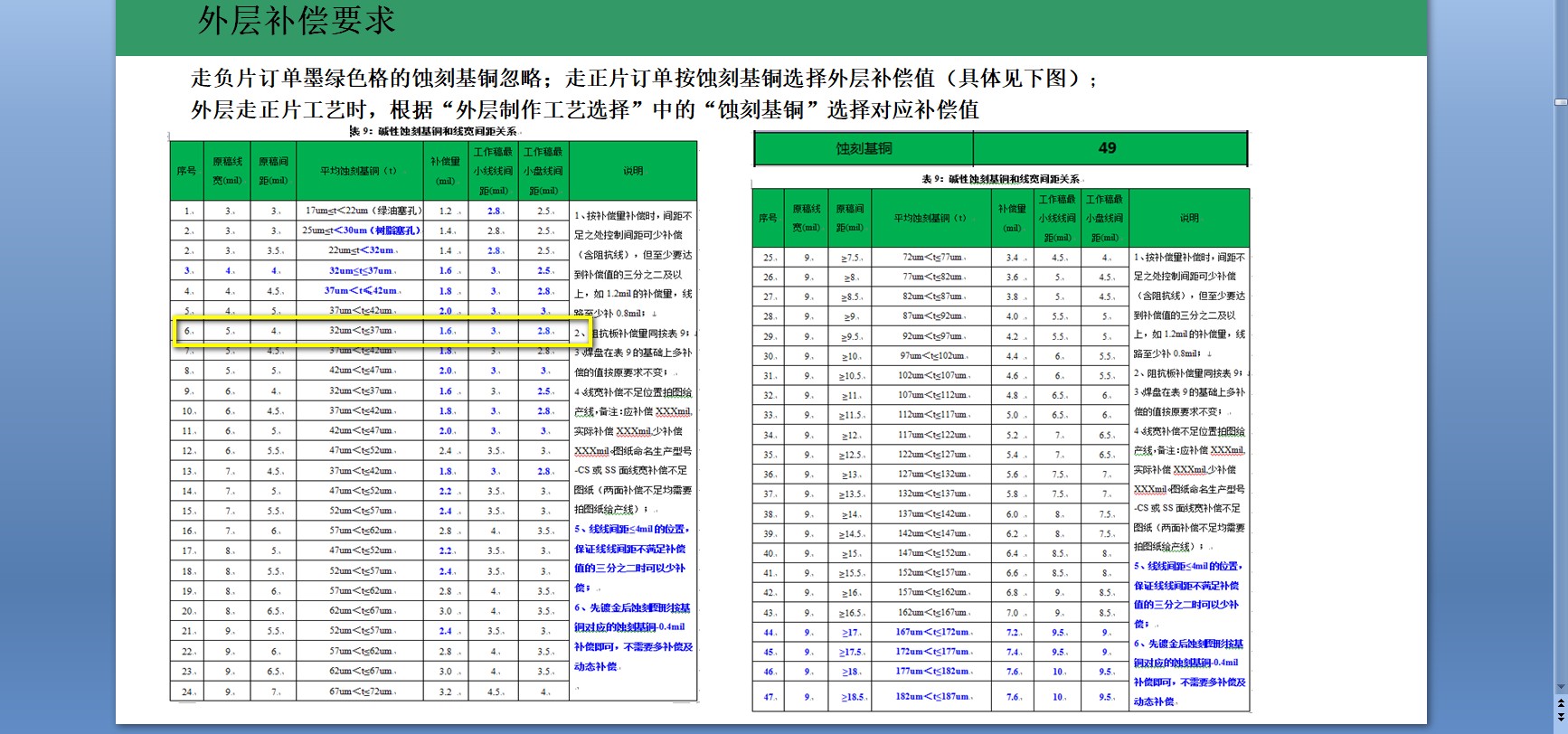Click row number '24' in left table

tap(187, 692)
